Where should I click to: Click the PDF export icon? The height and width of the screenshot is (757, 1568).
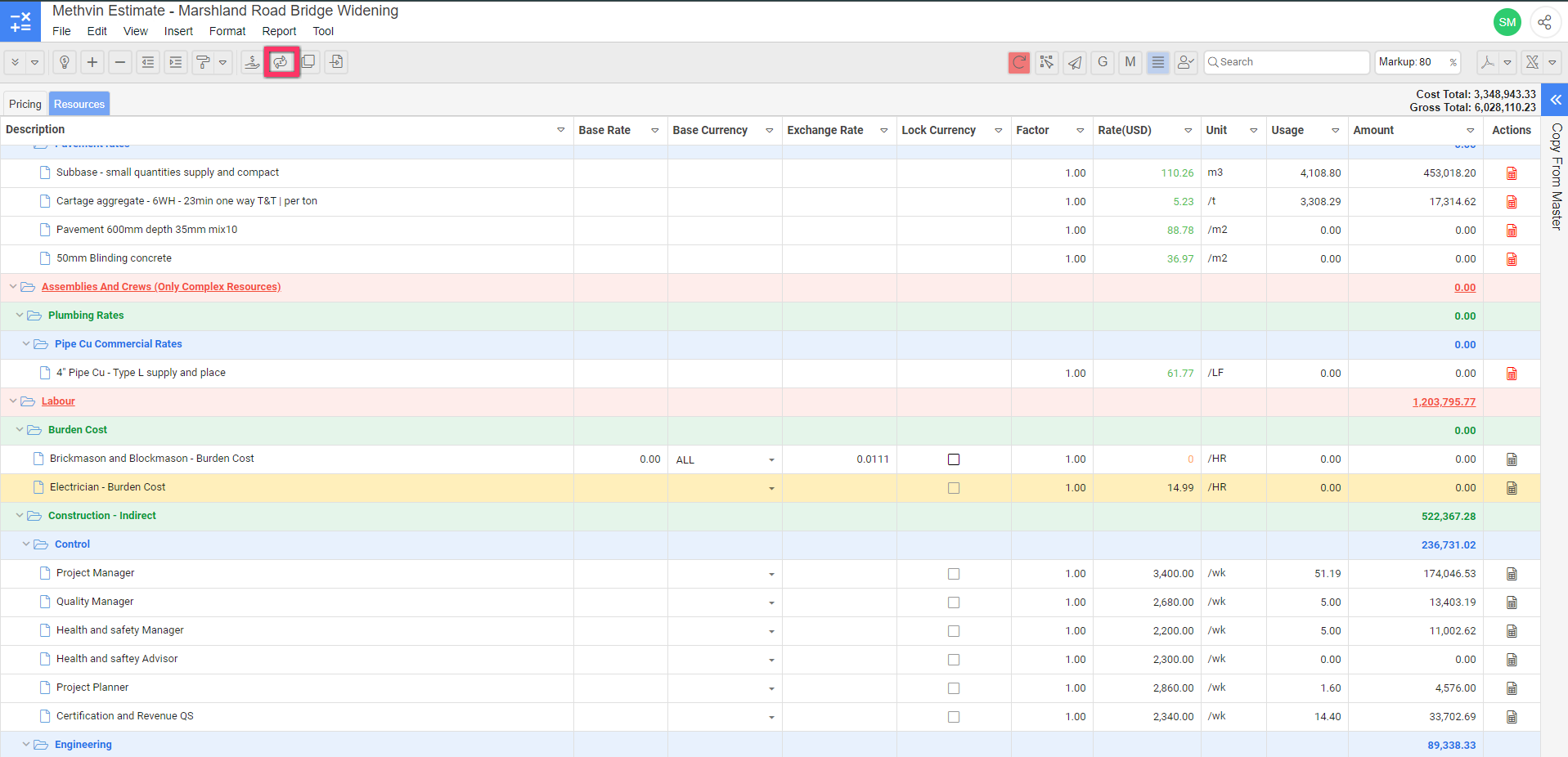pos(1487,62)
